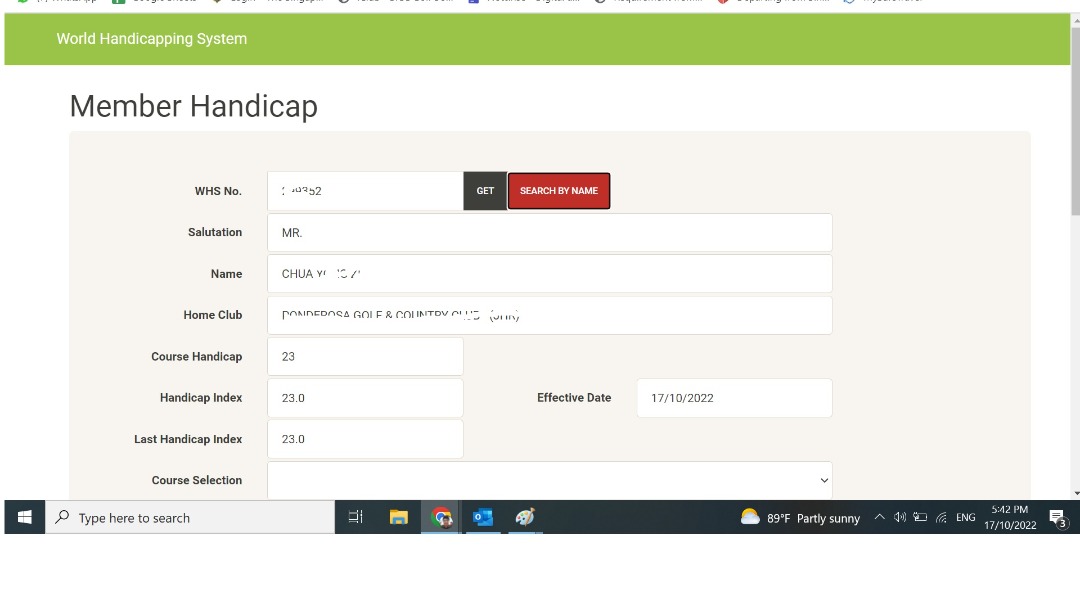Open the notification center icon

[1057, 518]
